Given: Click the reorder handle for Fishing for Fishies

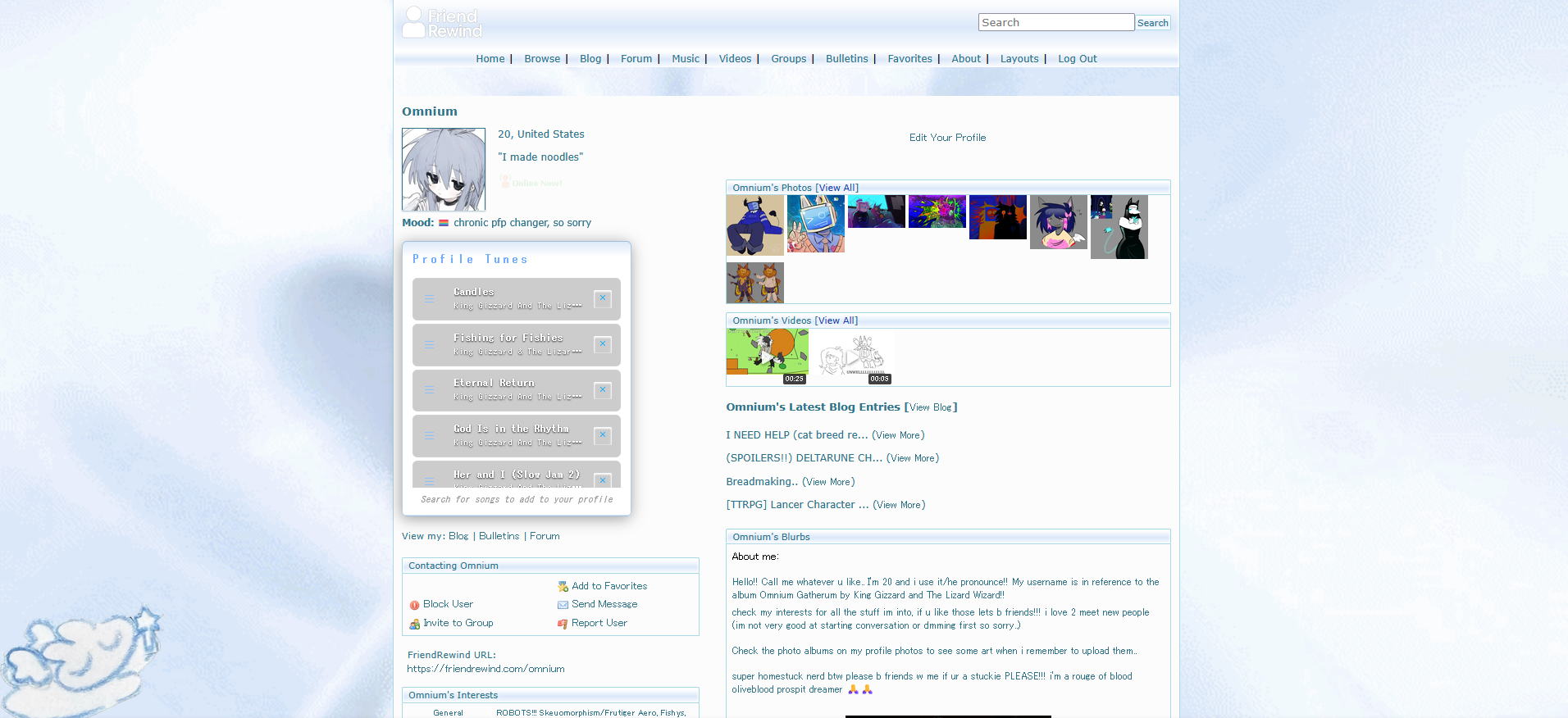Looking at the screenshot, I should pos(430,345).
